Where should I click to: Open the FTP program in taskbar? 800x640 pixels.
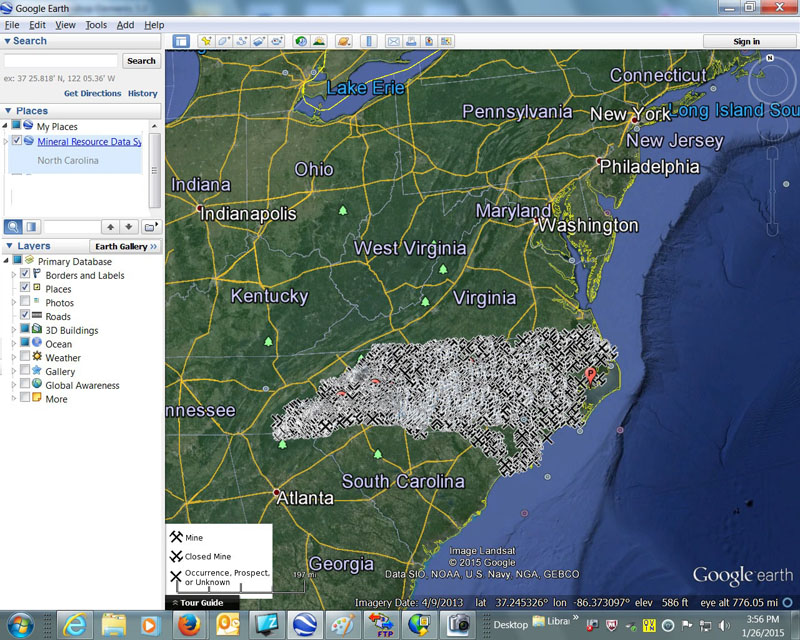coord(381,625)
